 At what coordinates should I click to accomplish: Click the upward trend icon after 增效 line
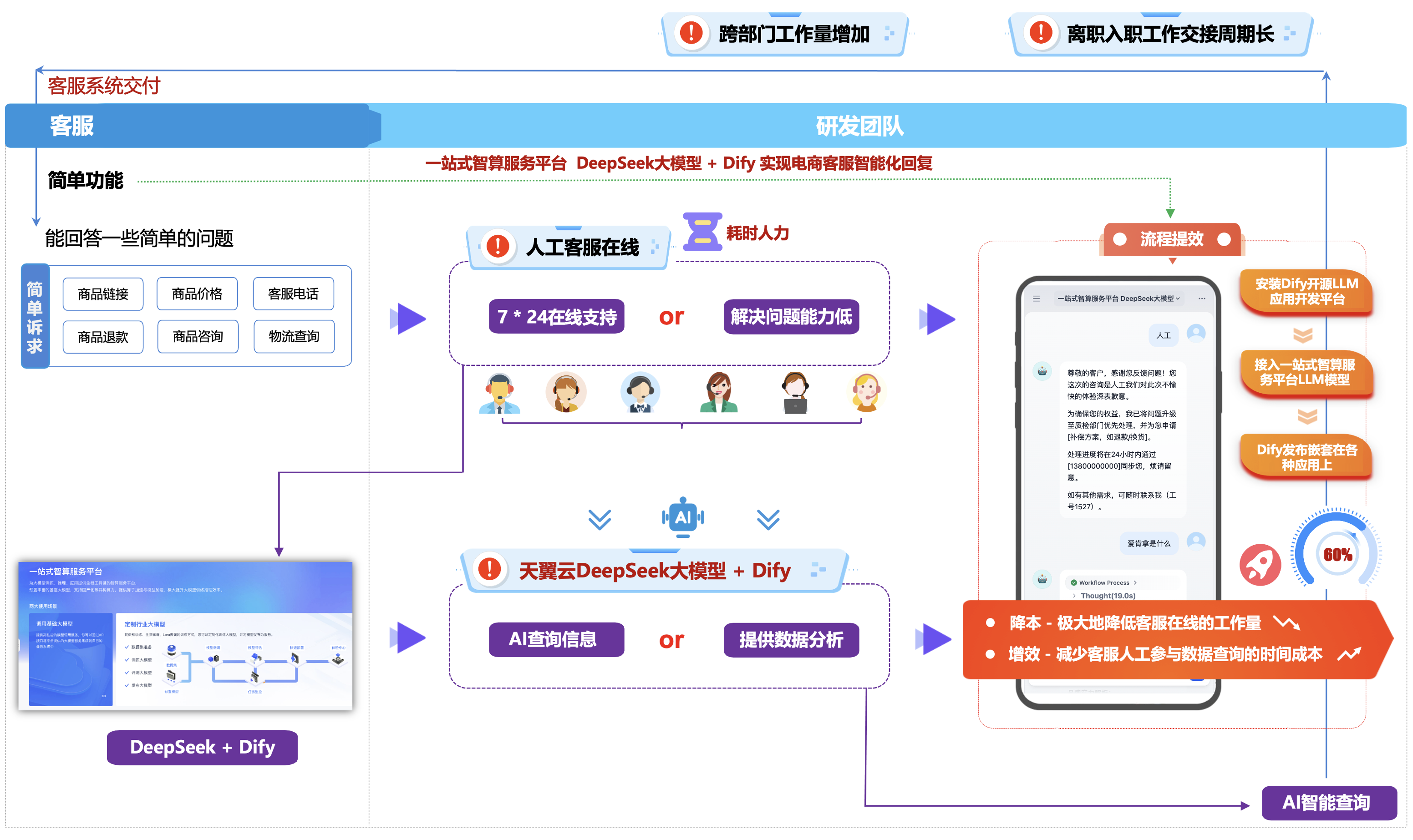pyautogui.click(x=1348, y=654)
